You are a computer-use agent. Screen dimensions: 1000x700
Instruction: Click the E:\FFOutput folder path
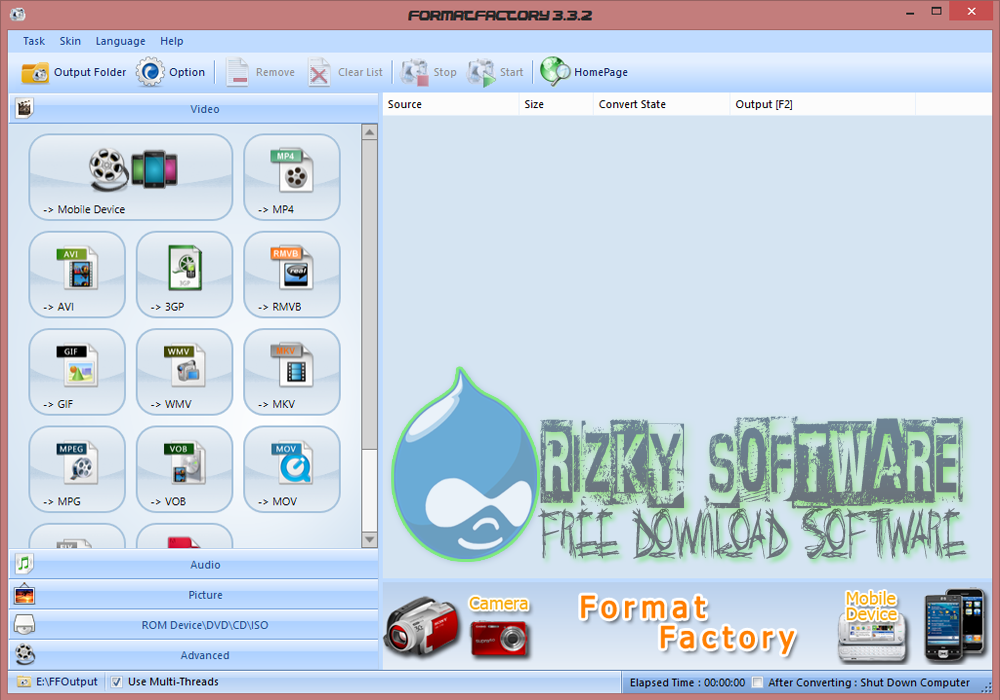(58, 682)
